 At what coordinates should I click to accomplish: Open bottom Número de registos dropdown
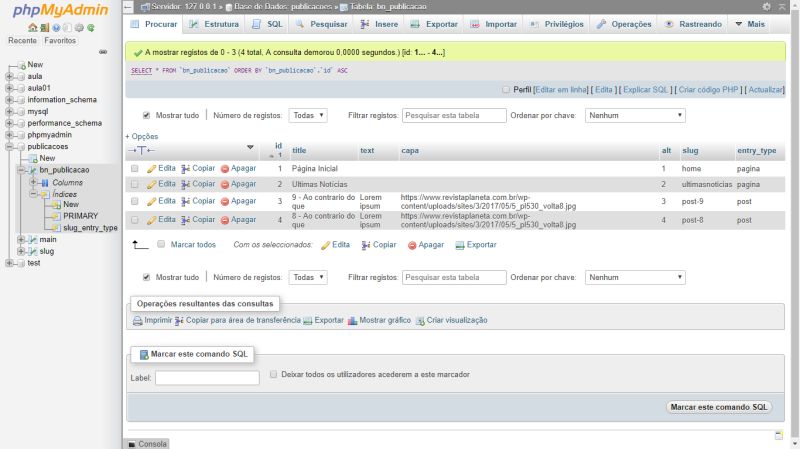click(x=308, y=277)
